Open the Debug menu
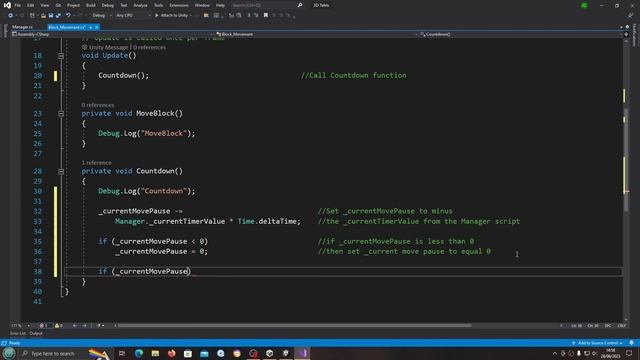The image size is (640, 360). pos(108,5)
